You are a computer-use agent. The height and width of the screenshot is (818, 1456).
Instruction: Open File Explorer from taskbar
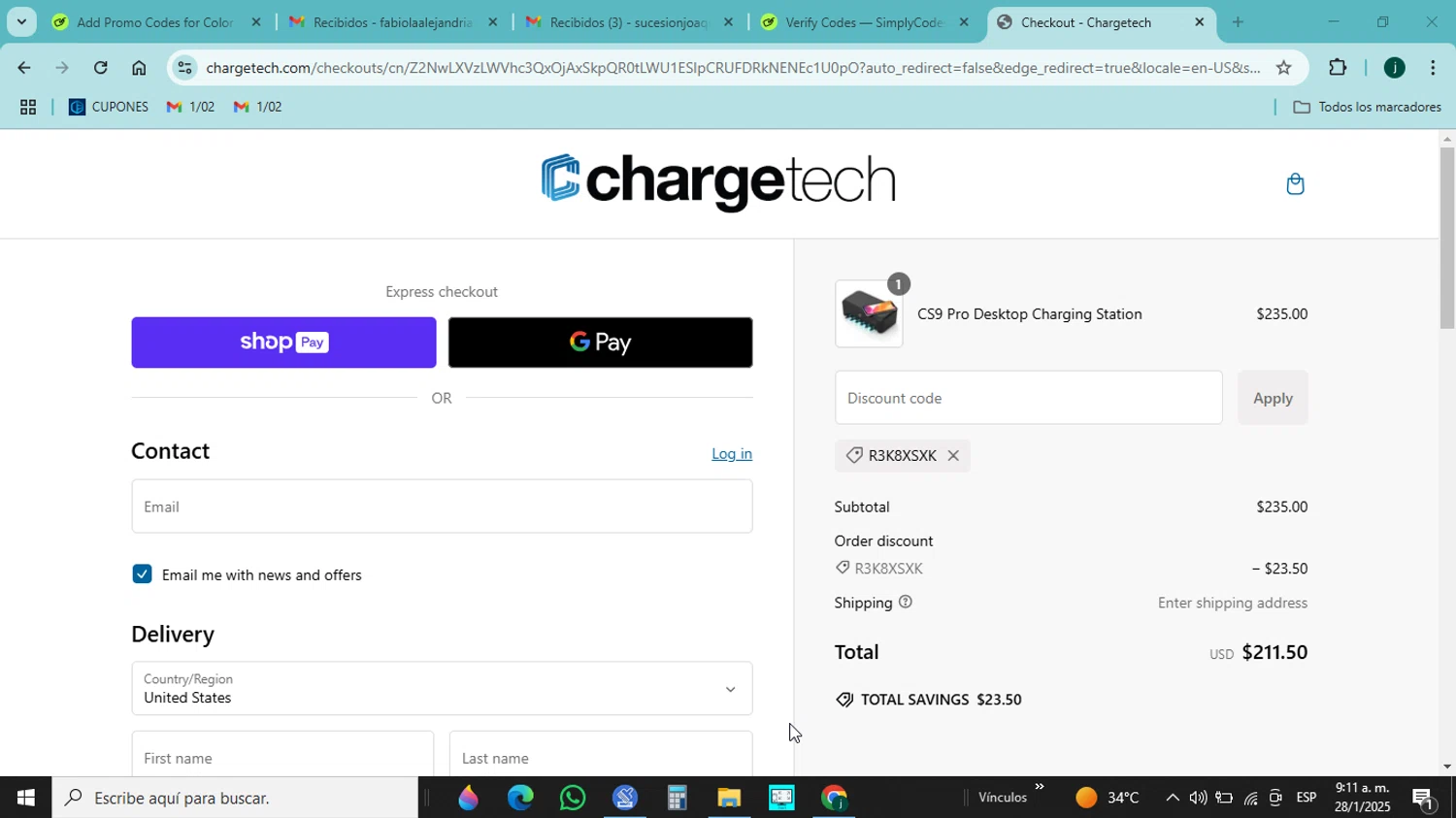729,798
